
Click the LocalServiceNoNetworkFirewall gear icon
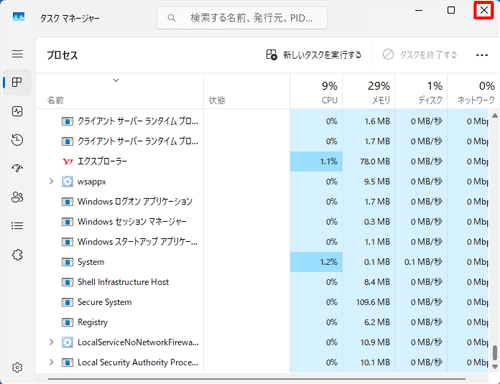67,342
